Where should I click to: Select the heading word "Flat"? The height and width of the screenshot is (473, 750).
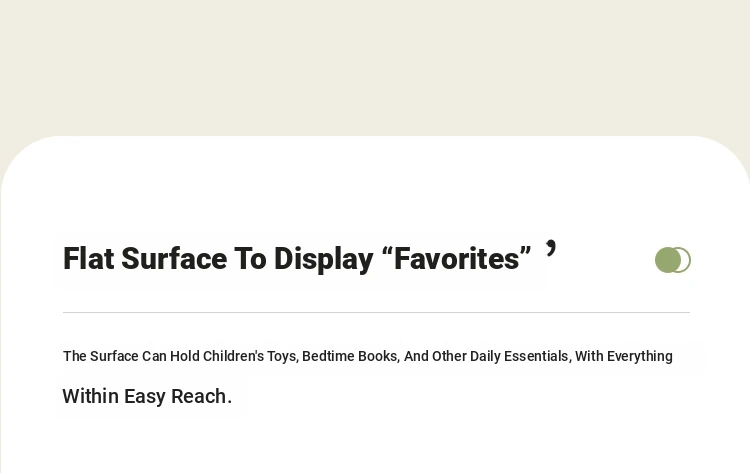pos(88,259)
